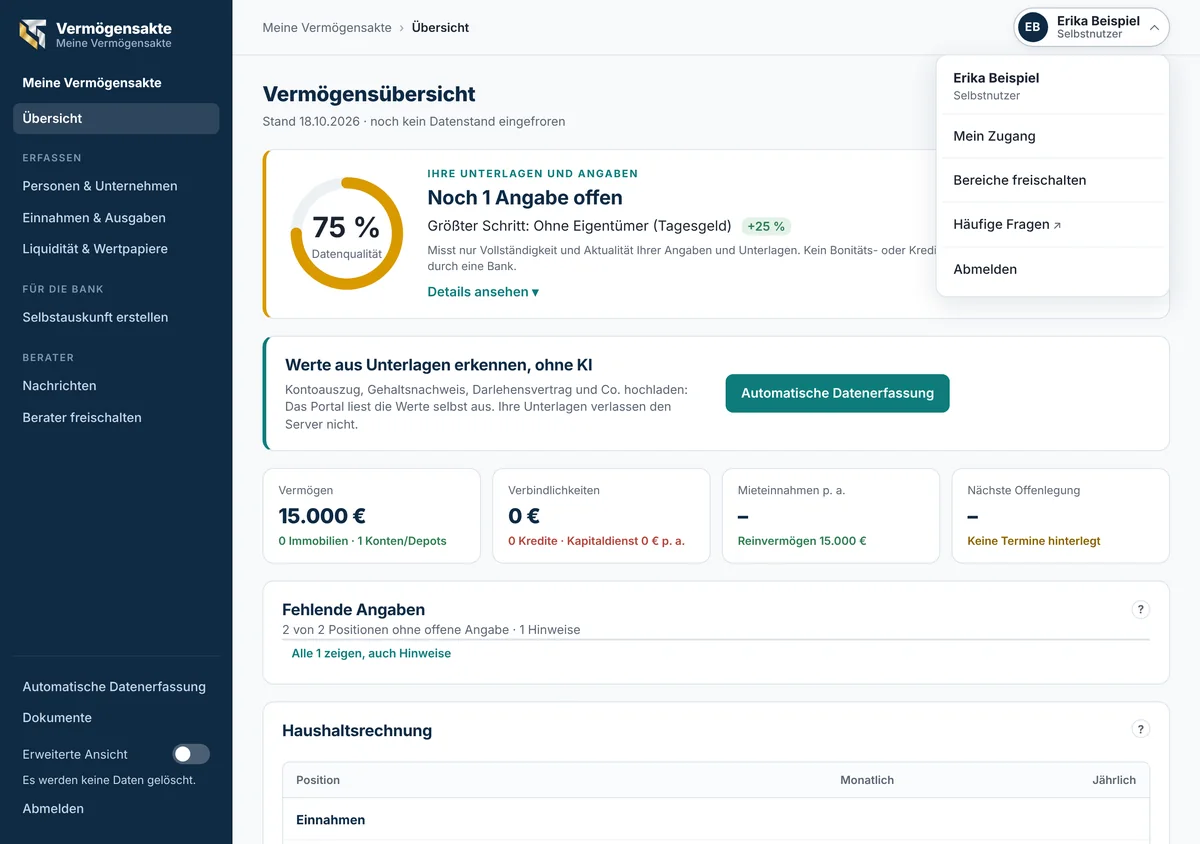Click the Noch 1 Angabe offen heading
Image resolution: width=1200 pixels, height=844 pixels.
pos(525,198)
